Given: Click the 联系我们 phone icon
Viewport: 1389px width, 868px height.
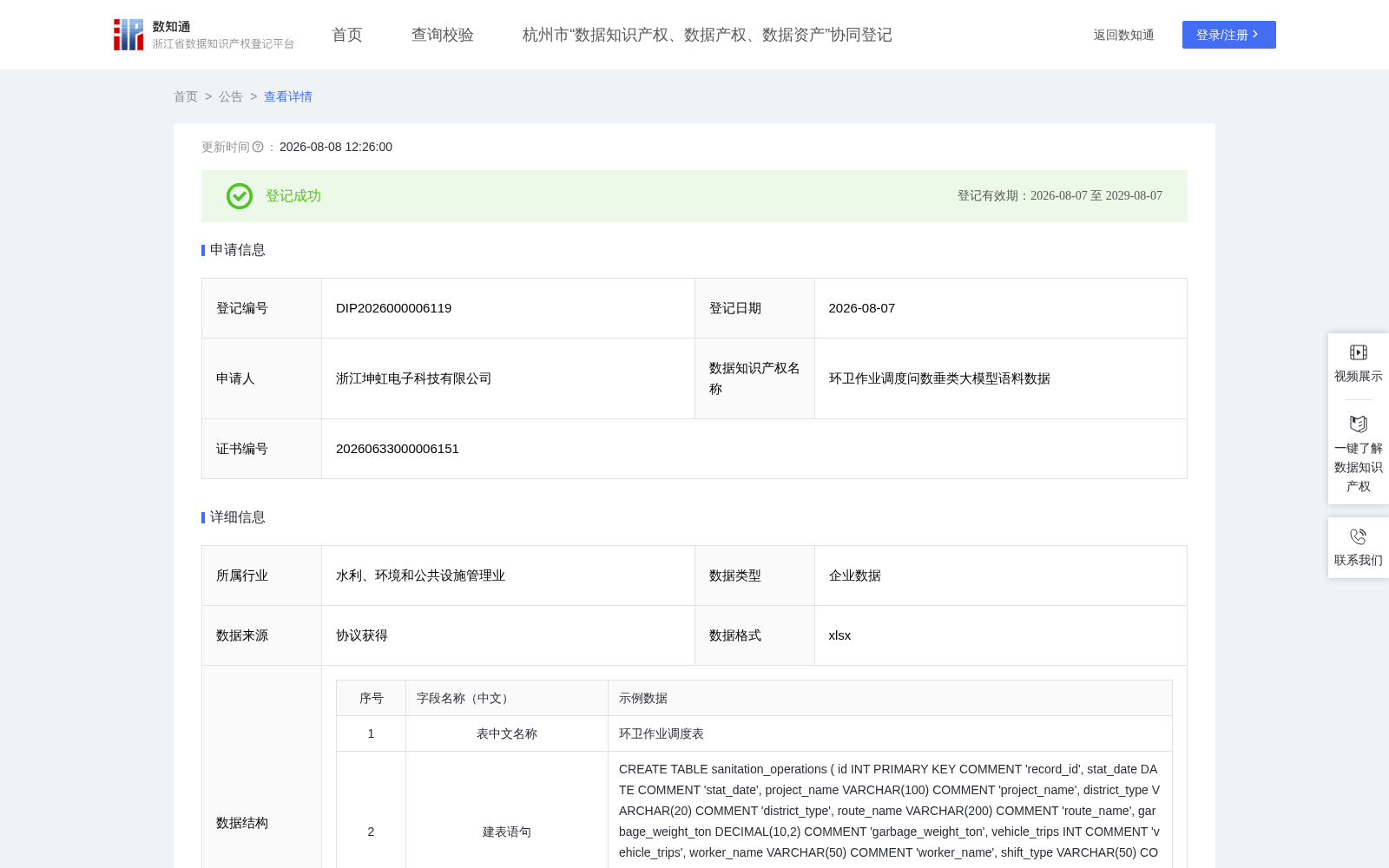Looking at the screenshot, I should pos(1359,536).
